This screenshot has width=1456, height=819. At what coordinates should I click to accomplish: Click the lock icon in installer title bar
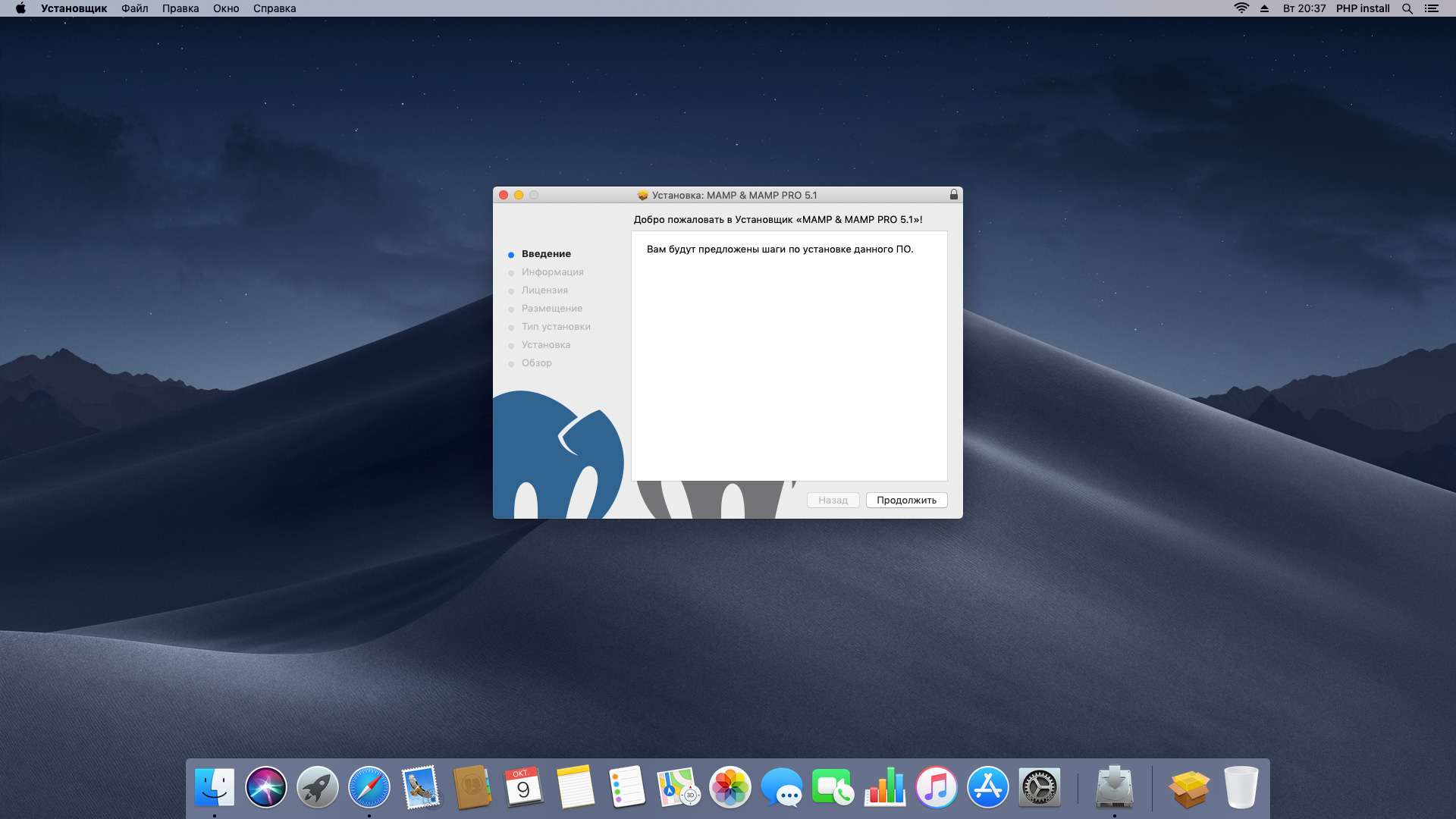(954, 195)
